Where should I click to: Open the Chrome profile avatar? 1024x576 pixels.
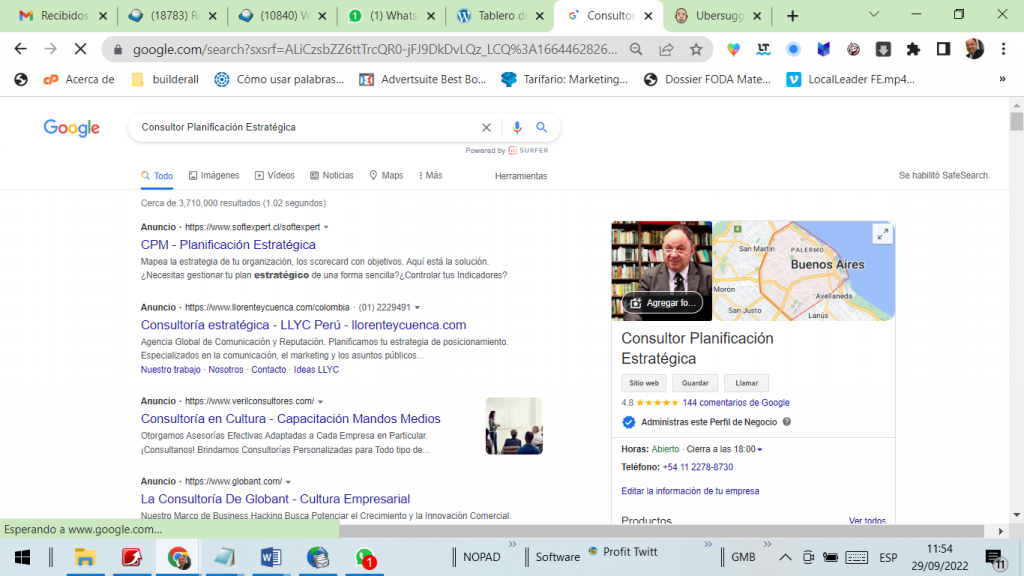pyautogui.click(x=974, y=49)
